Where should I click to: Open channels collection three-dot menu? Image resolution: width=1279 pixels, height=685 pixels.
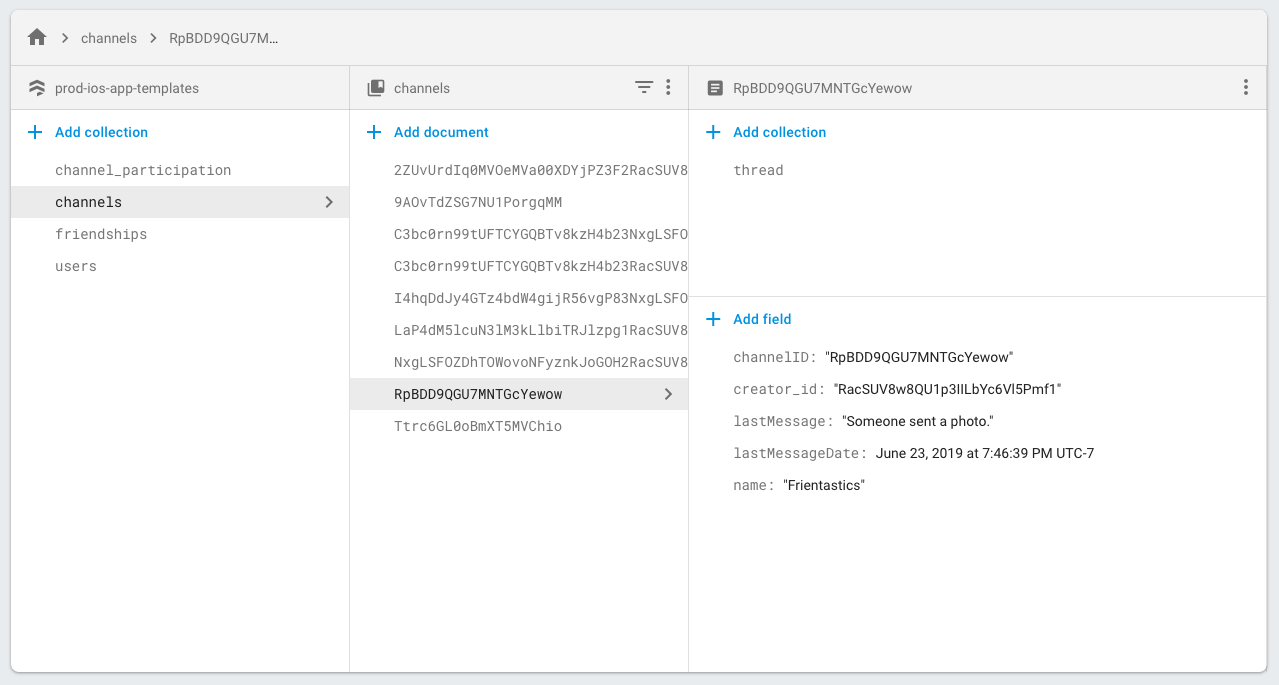[668, 88]
